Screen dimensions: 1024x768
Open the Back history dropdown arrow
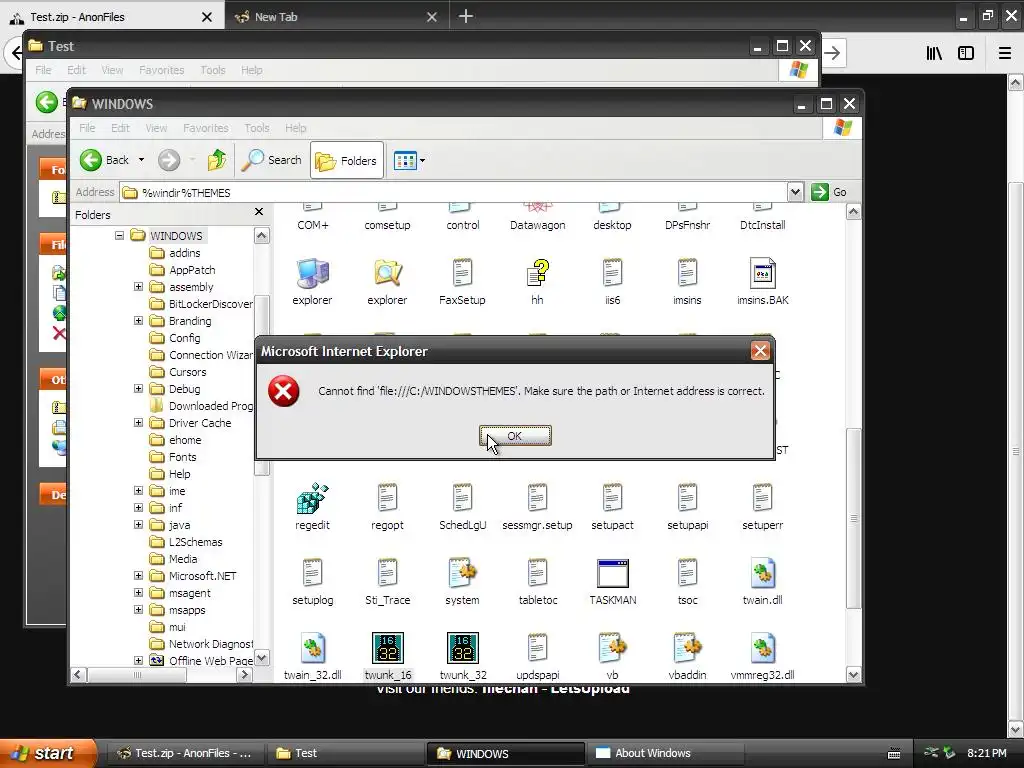click(x=141, y=160)
